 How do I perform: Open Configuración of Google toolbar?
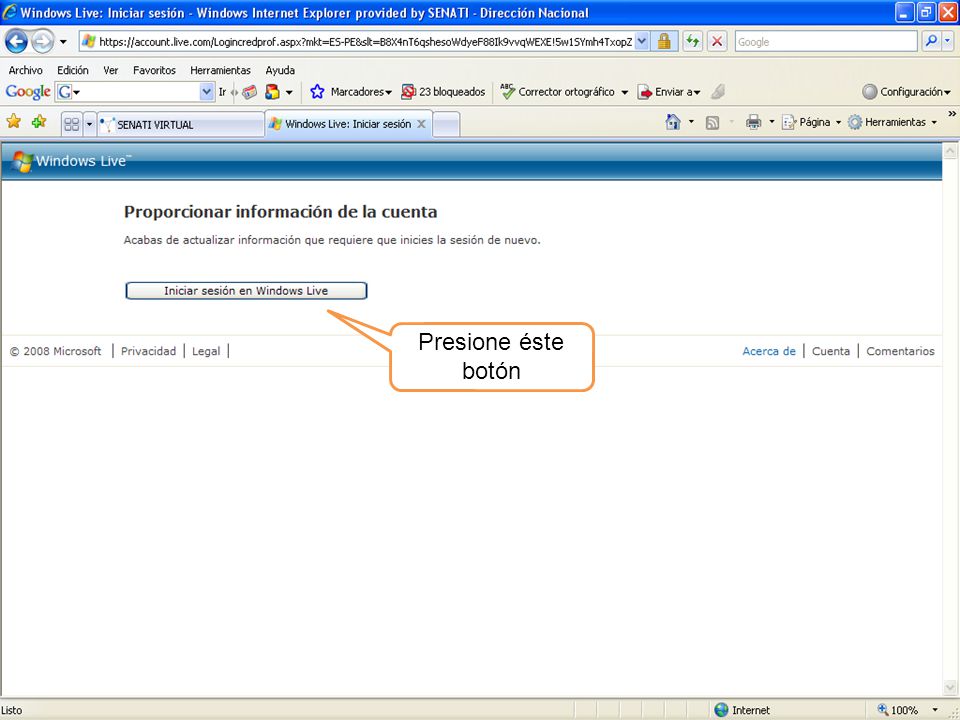pos(906,92)
